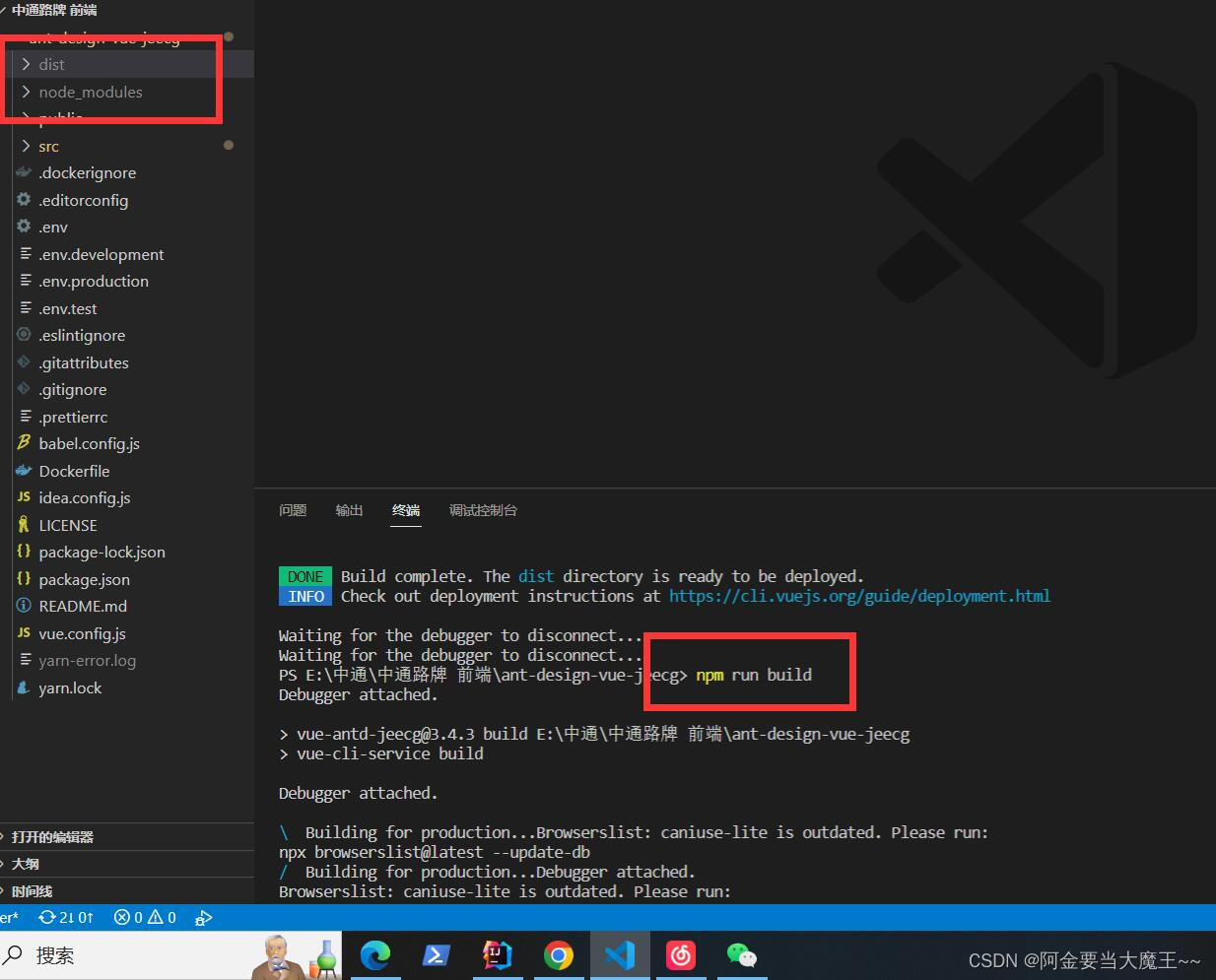Click the yarn.lock yarn icon
Image resolution: width=1216 pixels, height=980 pixels.
click(x=24, y=687)
